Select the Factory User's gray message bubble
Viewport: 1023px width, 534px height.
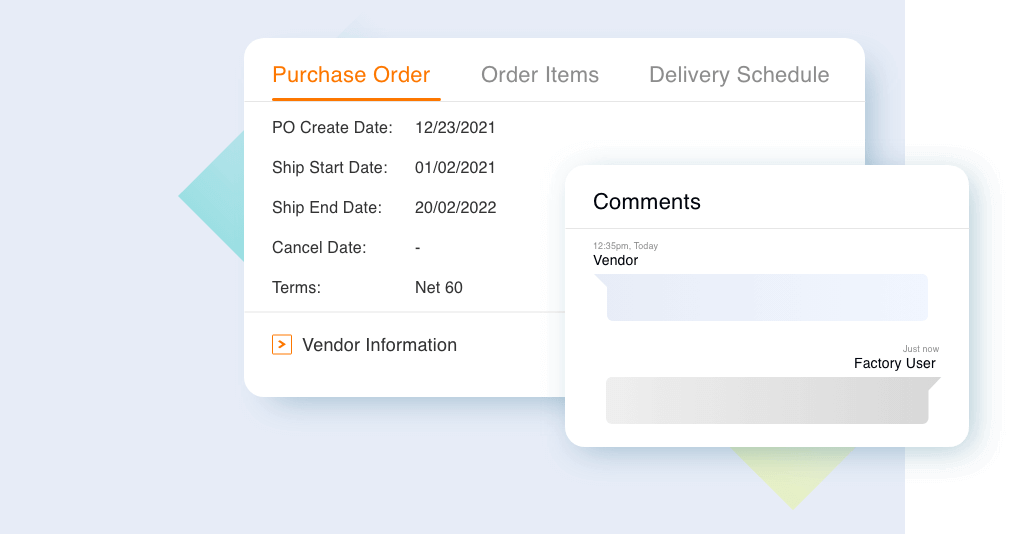pos(766,400)
